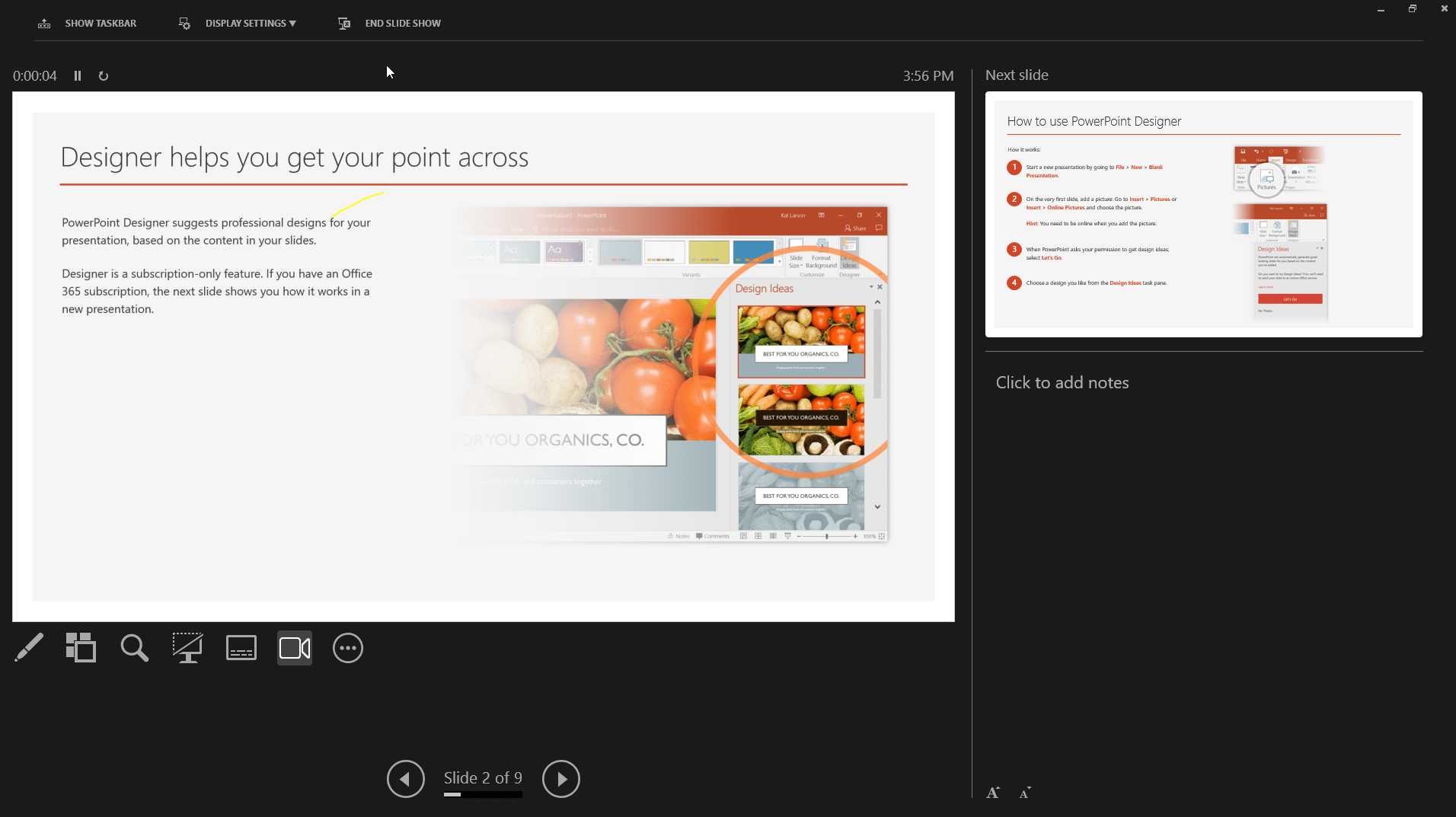1456x817 pixels.
Task: Toggle the camera button
Action: pos(295,648)
